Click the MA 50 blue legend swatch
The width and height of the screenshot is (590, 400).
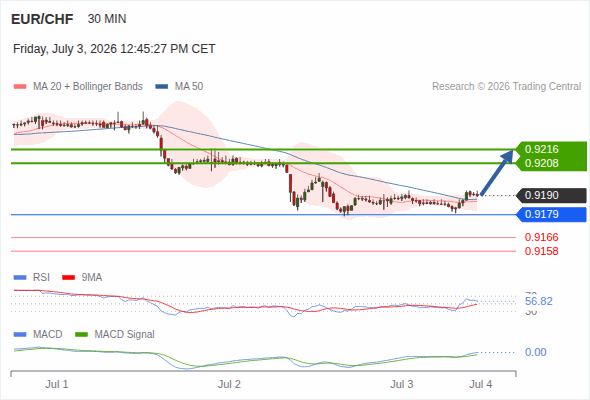(x=162, y=87)
